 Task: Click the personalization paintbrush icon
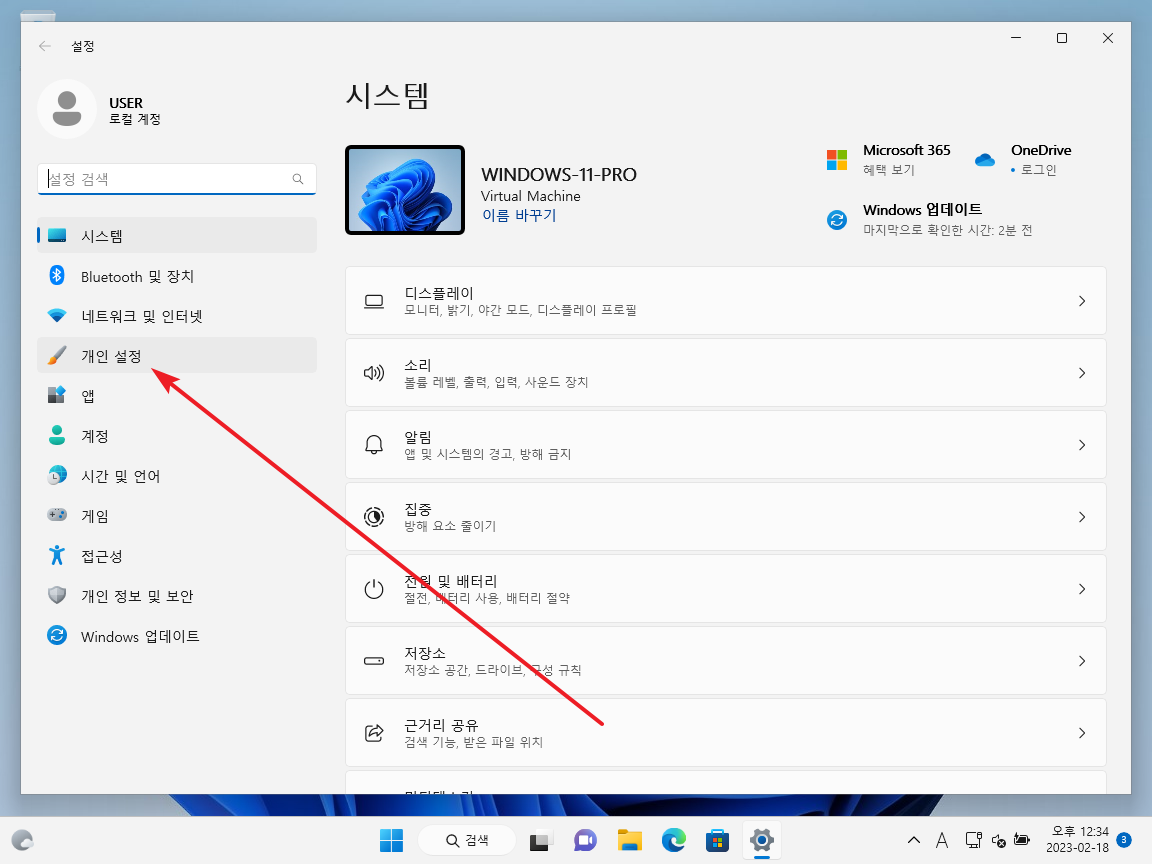[x=58, y=356]
